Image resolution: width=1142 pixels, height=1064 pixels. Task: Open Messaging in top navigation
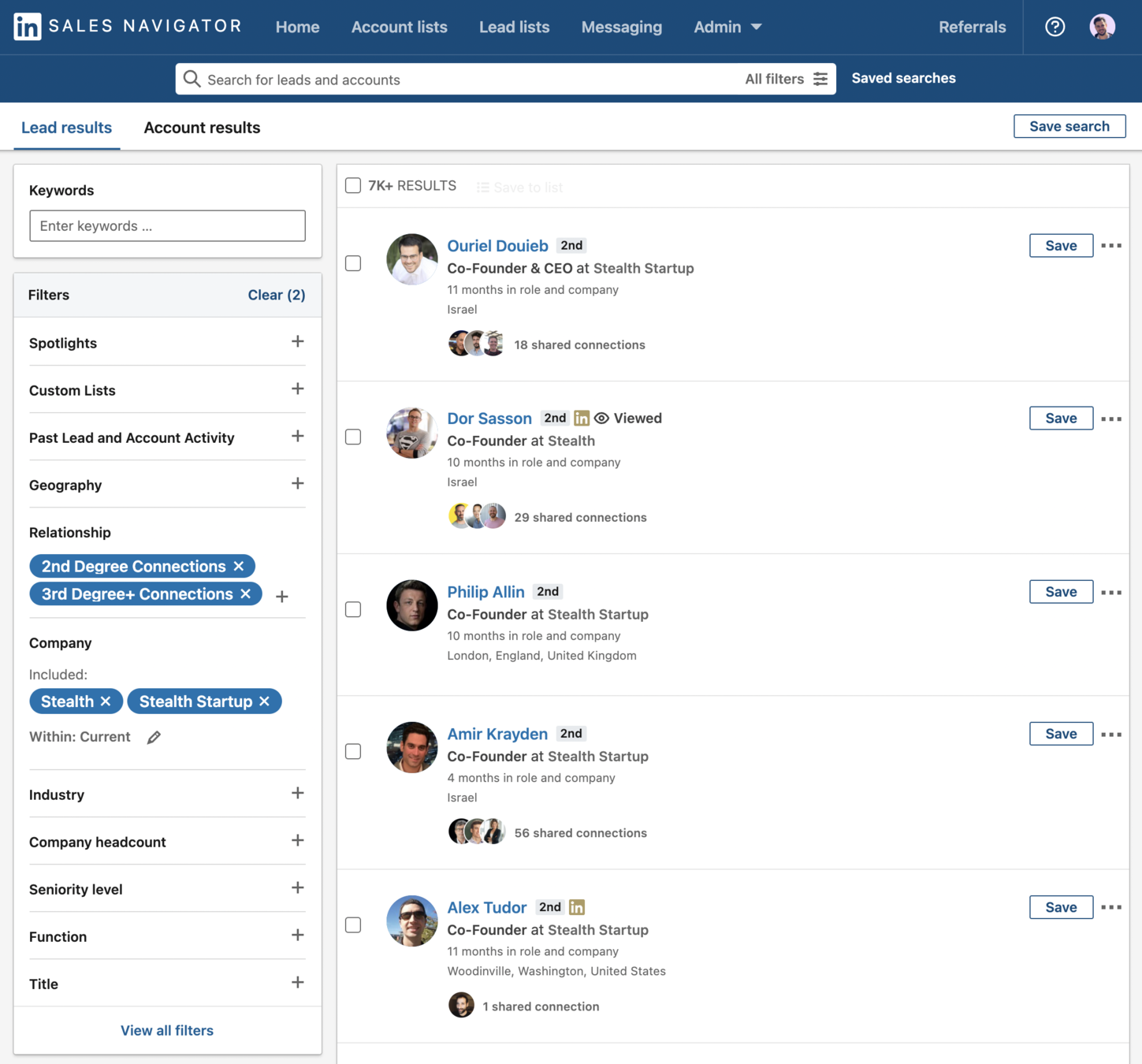point(621,27)
